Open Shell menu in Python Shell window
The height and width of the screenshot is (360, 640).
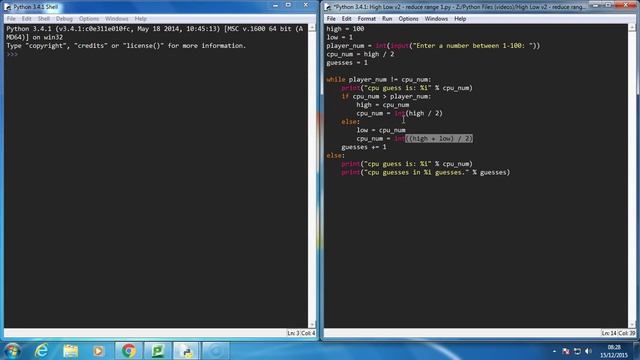pyautogui.click(x=44, y=19)
